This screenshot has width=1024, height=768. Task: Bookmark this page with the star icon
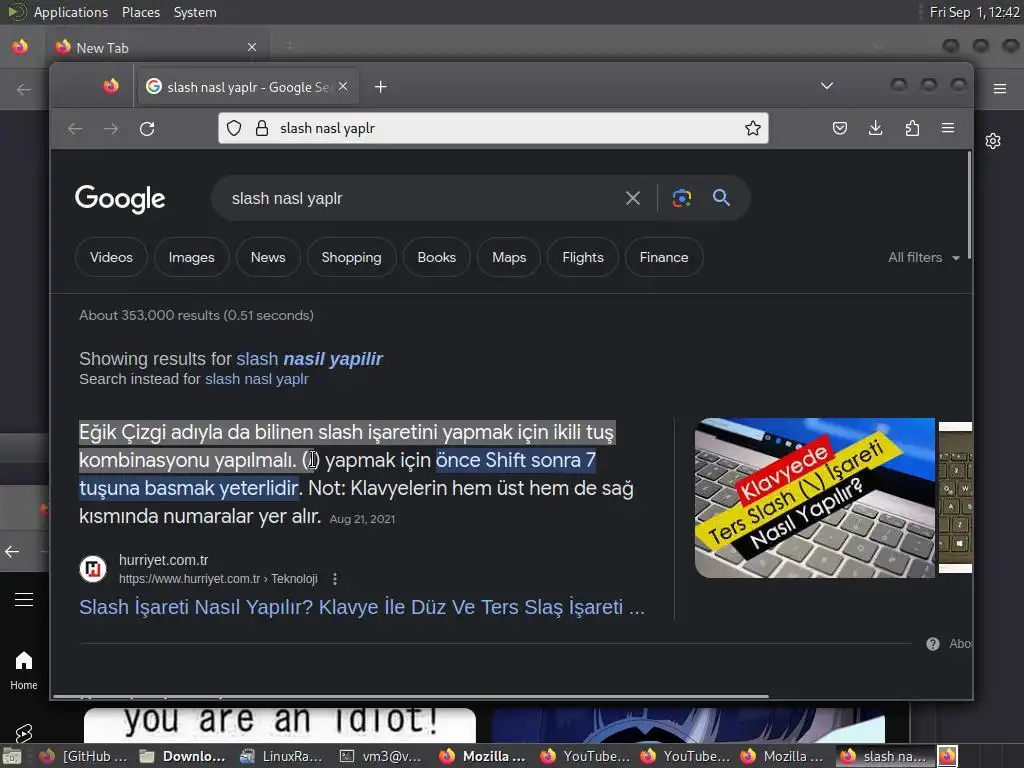(752, 128)
